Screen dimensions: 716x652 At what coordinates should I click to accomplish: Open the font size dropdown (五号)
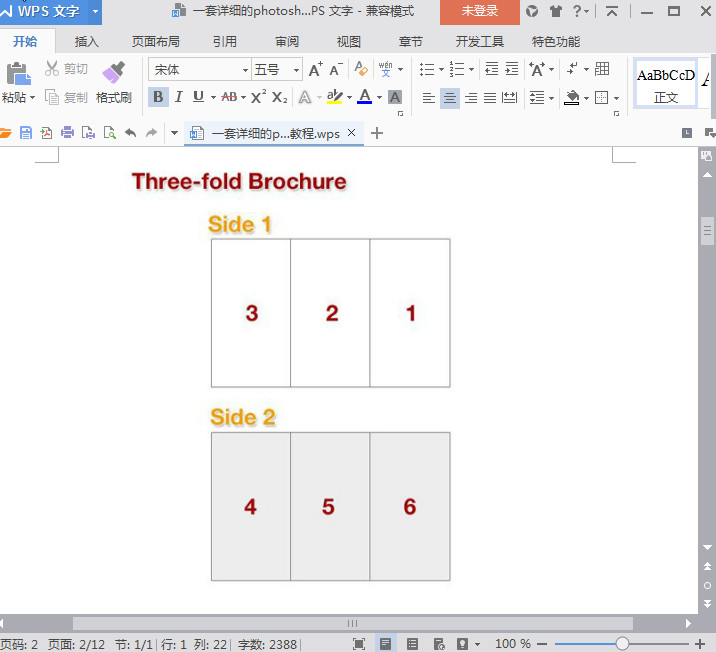coord(296,70)
